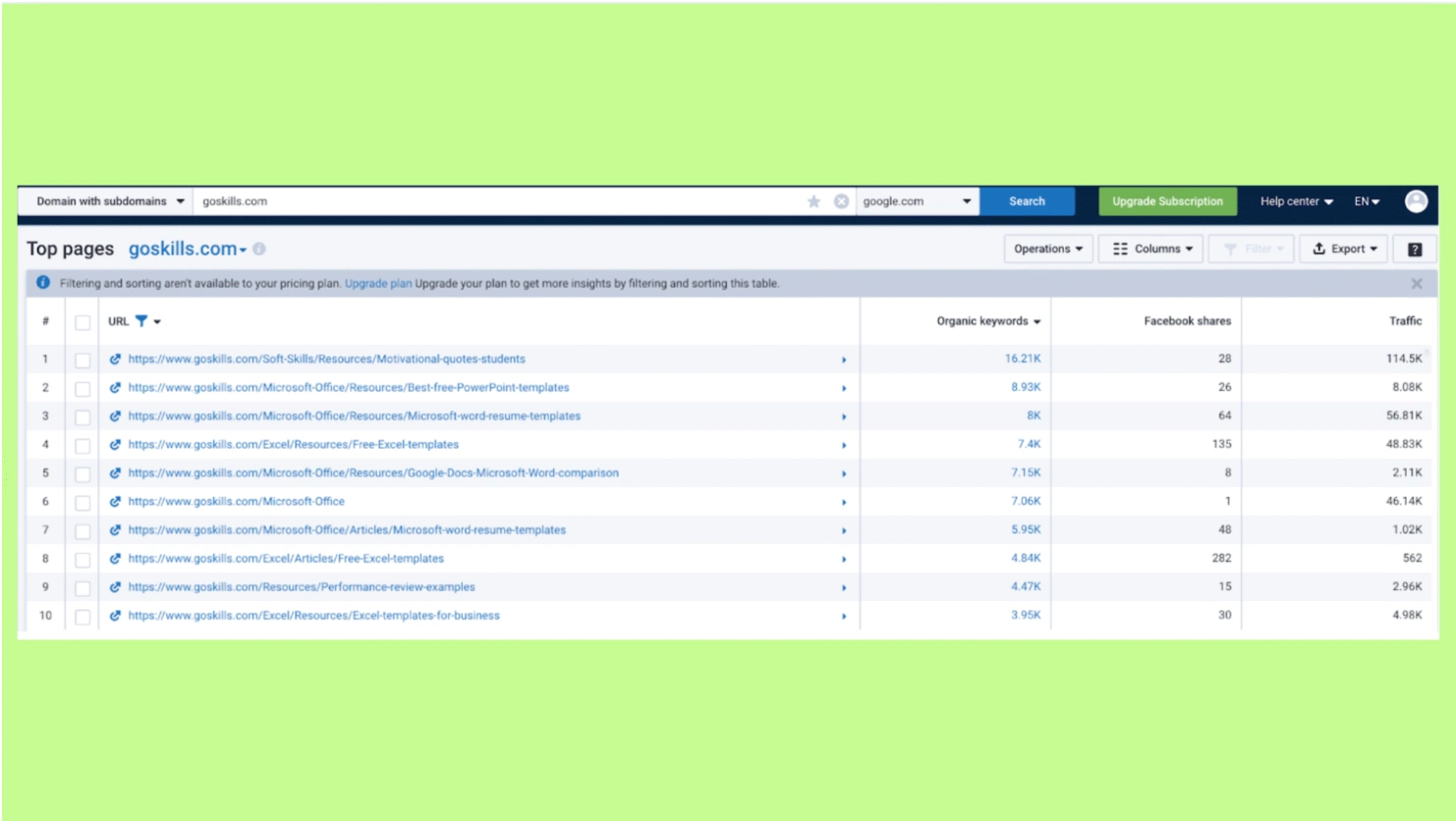Image resolution: width=1456 pixels, height=821 pixels.
Task: Check the box for row 2 Best-free-PowerPoint-templates
Action: click(83, 389)
